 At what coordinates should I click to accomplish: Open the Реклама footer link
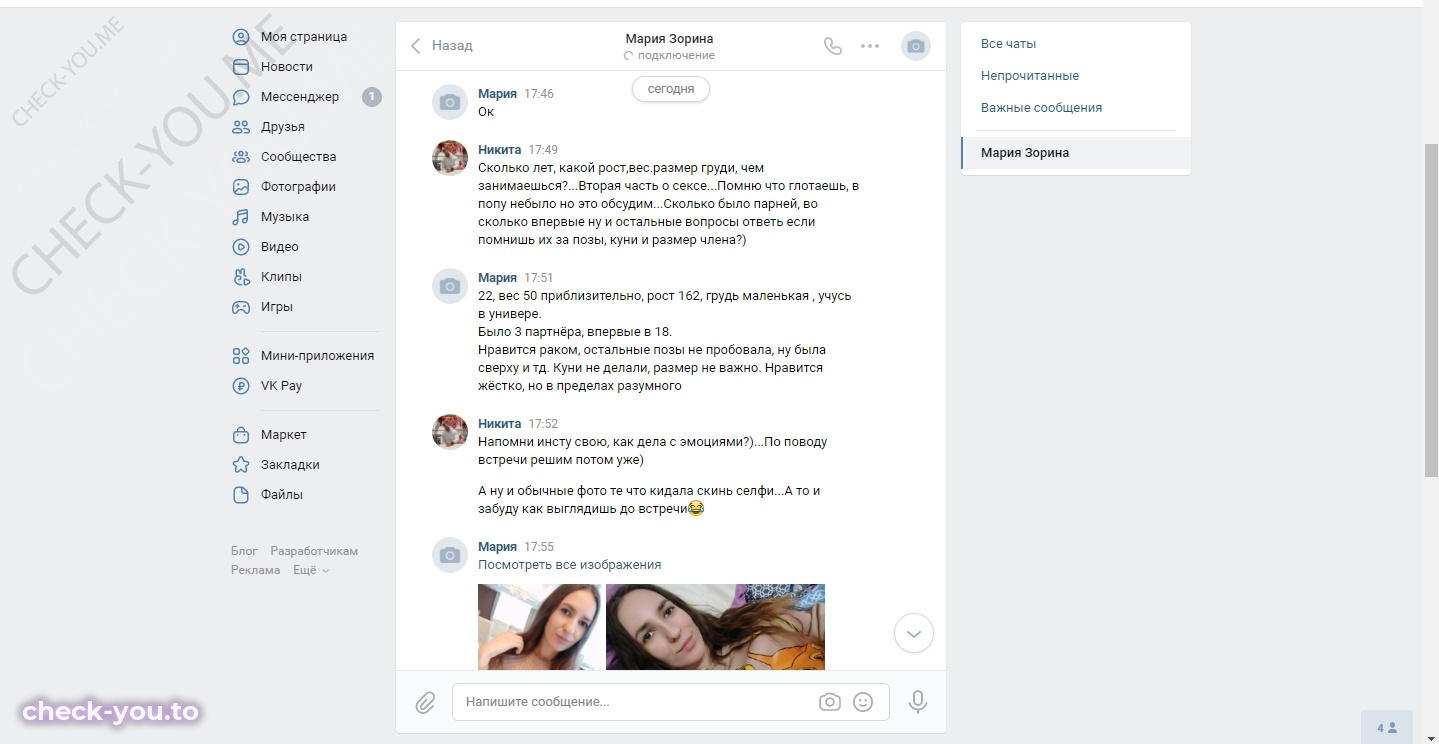coord(256,570)
